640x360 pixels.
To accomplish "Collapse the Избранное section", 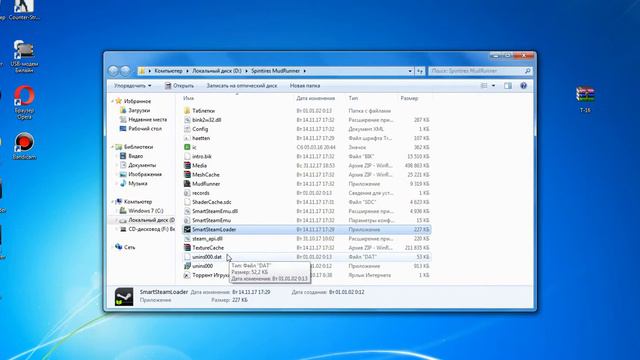I will tap(113, 101).
